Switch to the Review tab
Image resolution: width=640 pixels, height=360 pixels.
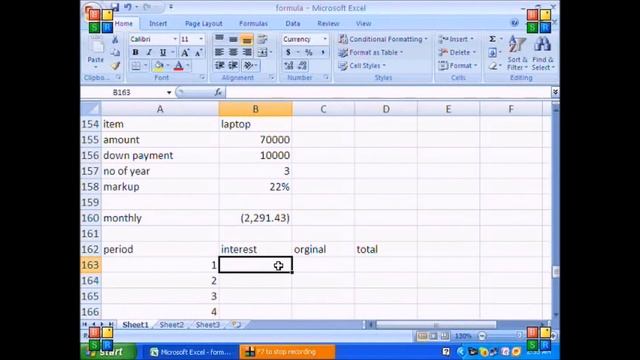328,24
